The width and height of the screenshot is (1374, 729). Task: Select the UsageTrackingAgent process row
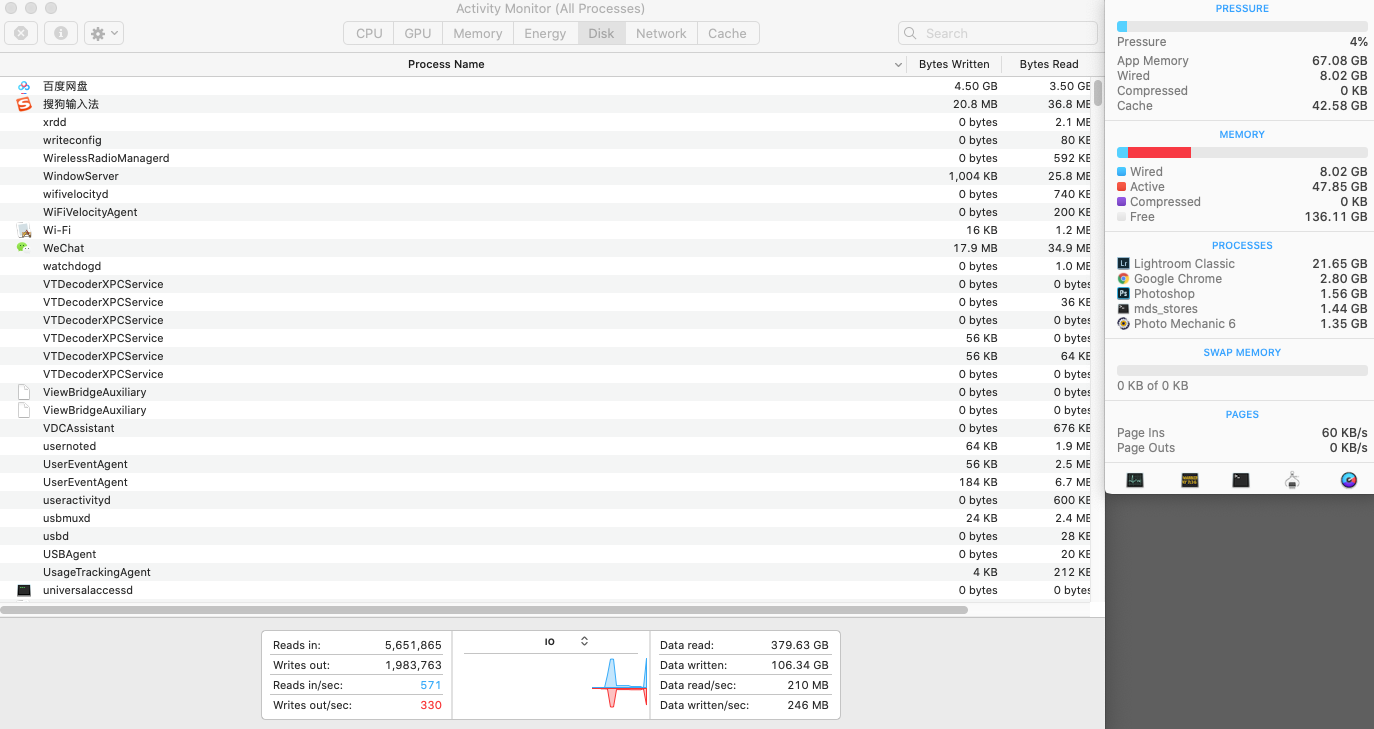pos(546,572)
